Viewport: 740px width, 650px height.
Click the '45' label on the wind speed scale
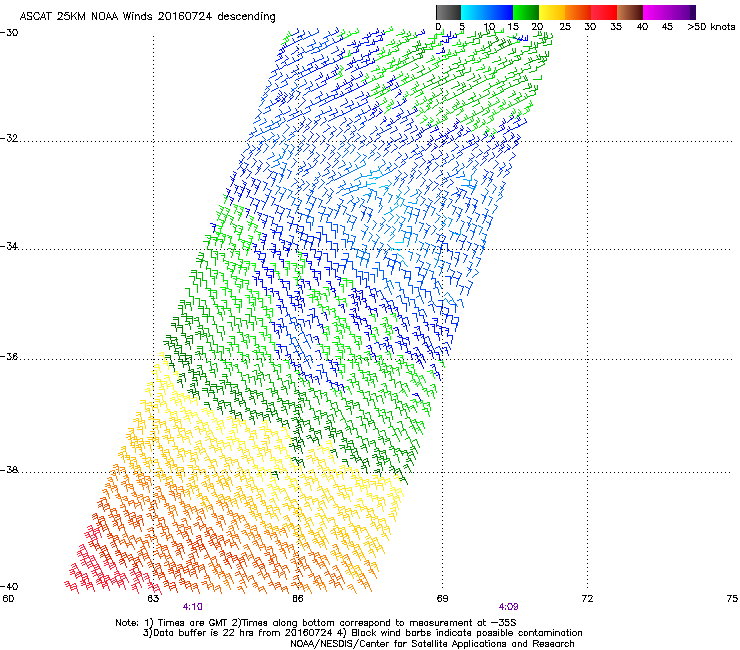[x=667, y=27]
